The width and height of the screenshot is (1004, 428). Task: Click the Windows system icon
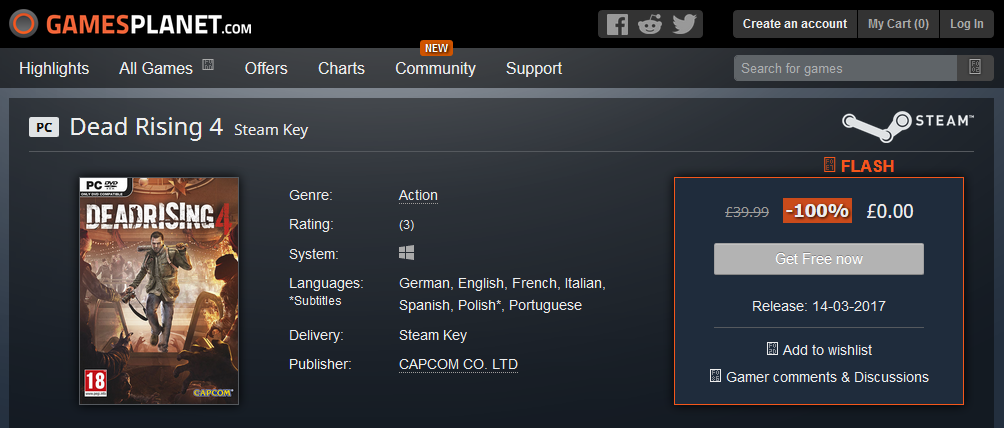click(x=407, y=252)
